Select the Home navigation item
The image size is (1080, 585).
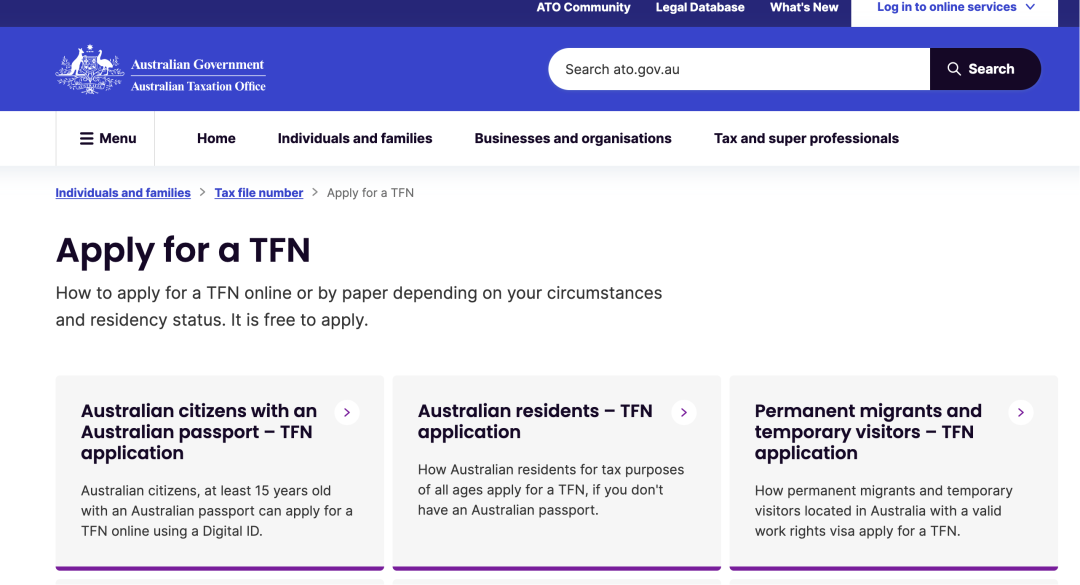(216, 139)
